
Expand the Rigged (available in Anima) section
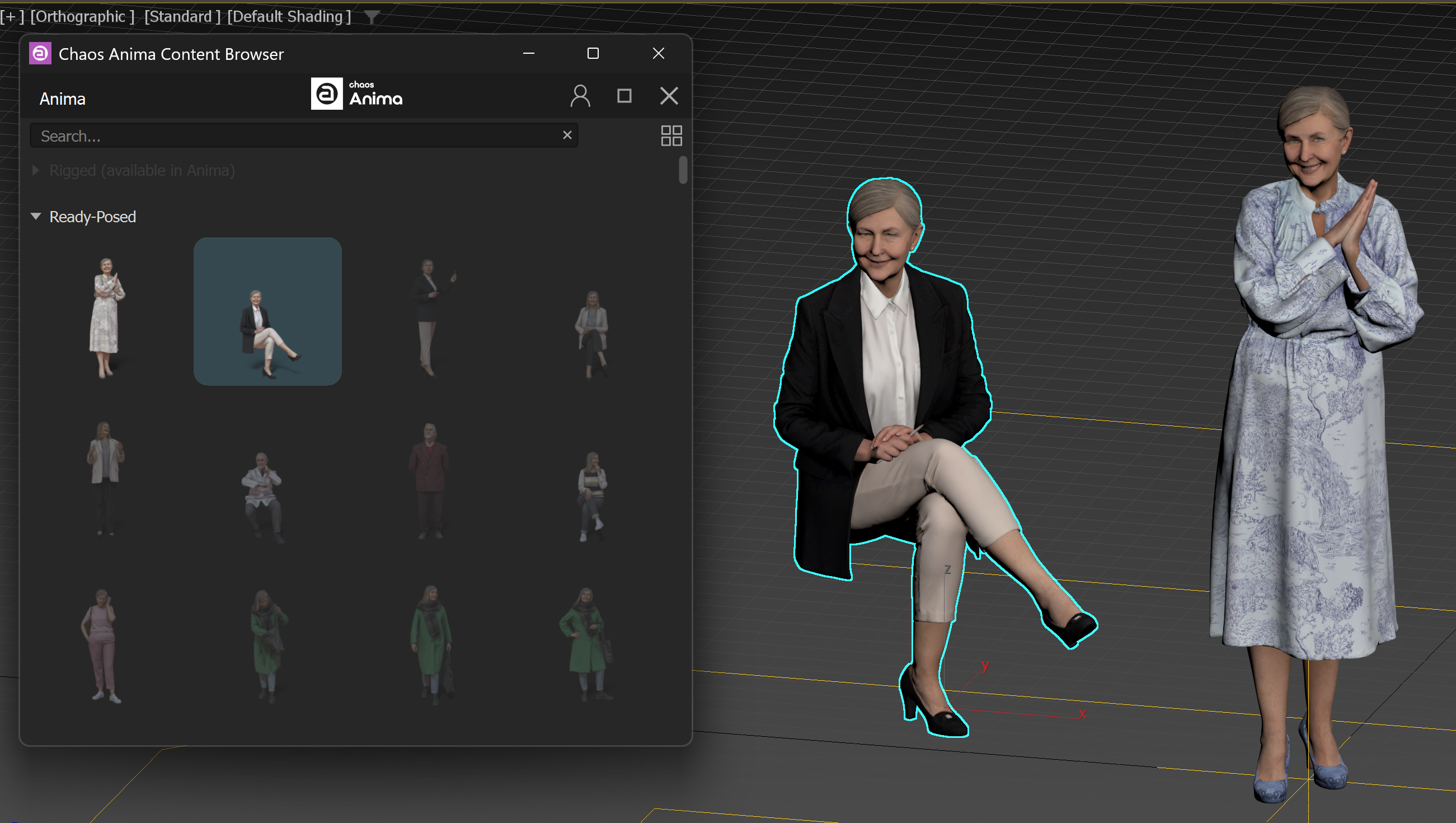[x=36, y=170]
